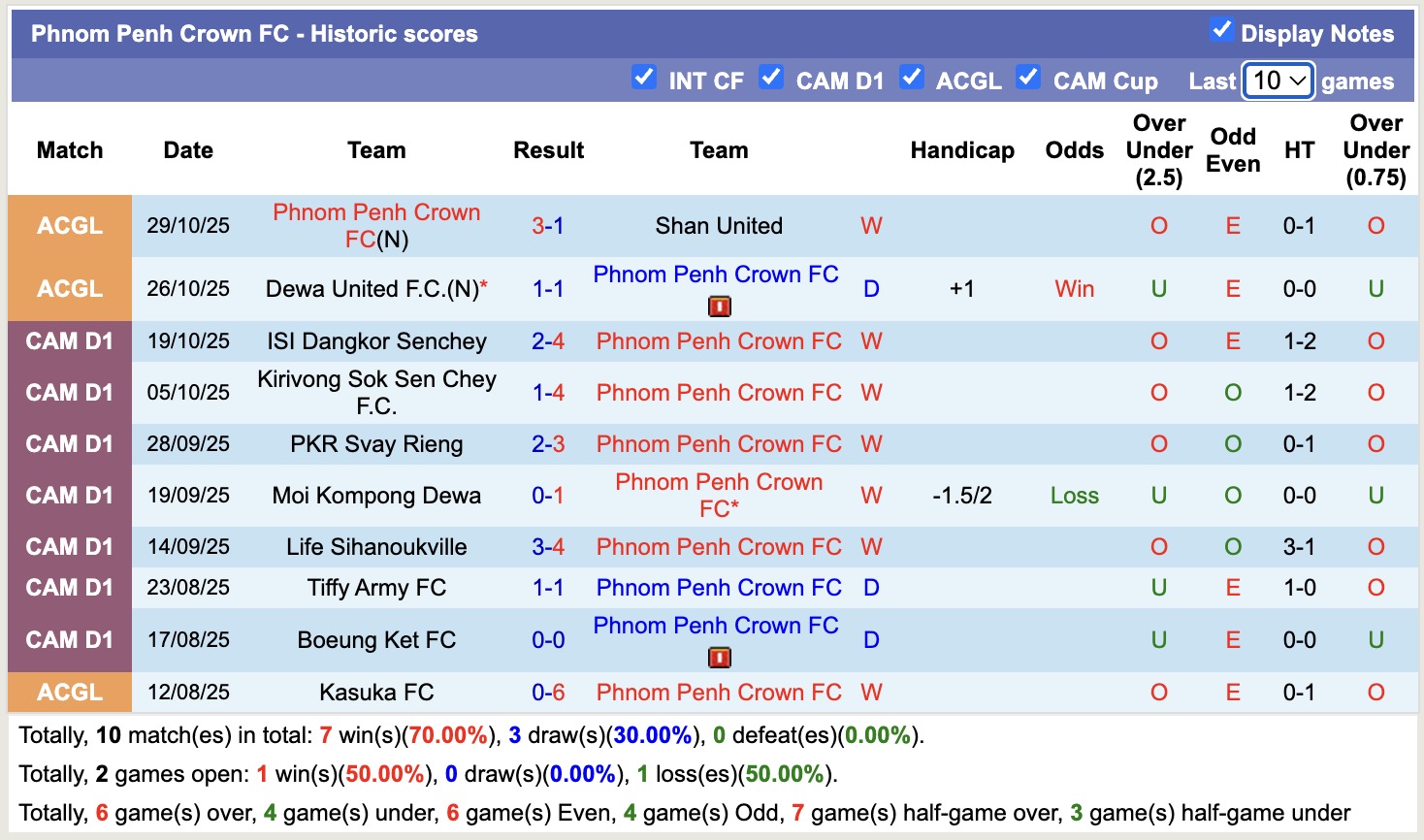This screenshot has height=840, width=1424.
Task: Click the red card icon in Boeung Ket row
Action: point(718,657)
